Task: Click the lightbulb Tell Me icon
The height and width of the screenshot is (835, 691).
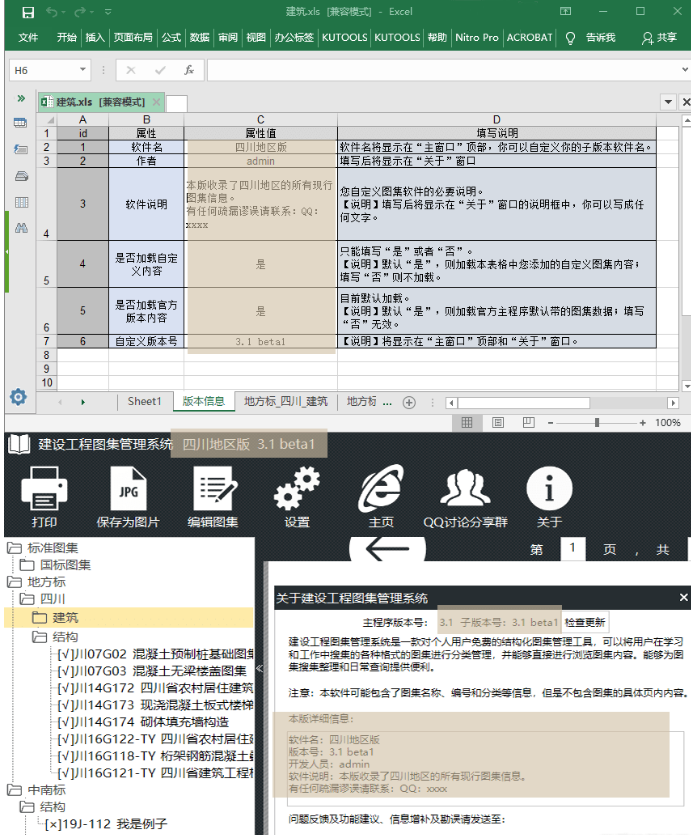Action: coord(570,38)
